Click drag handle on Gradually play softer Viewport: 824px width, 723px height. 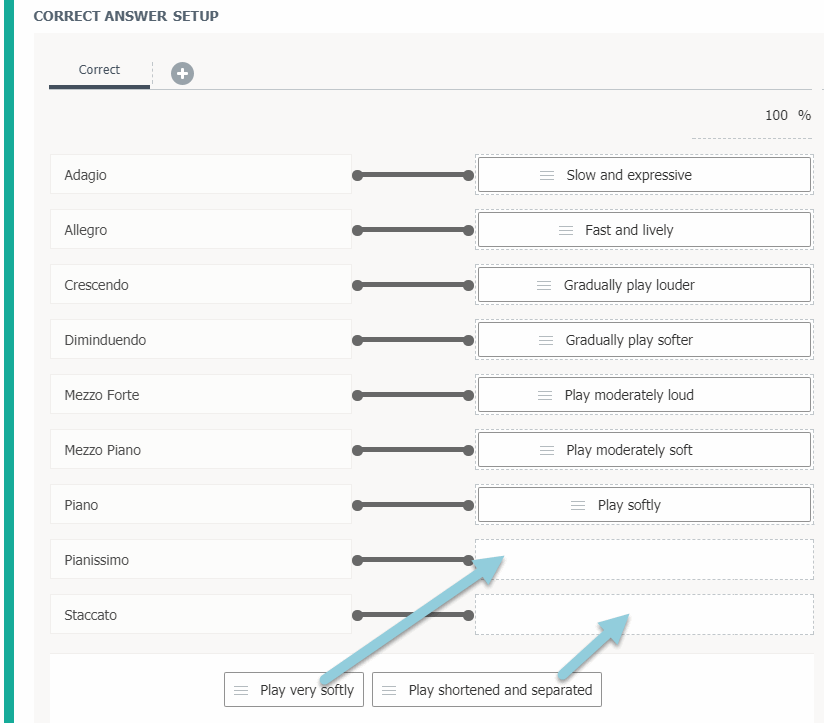546,340
